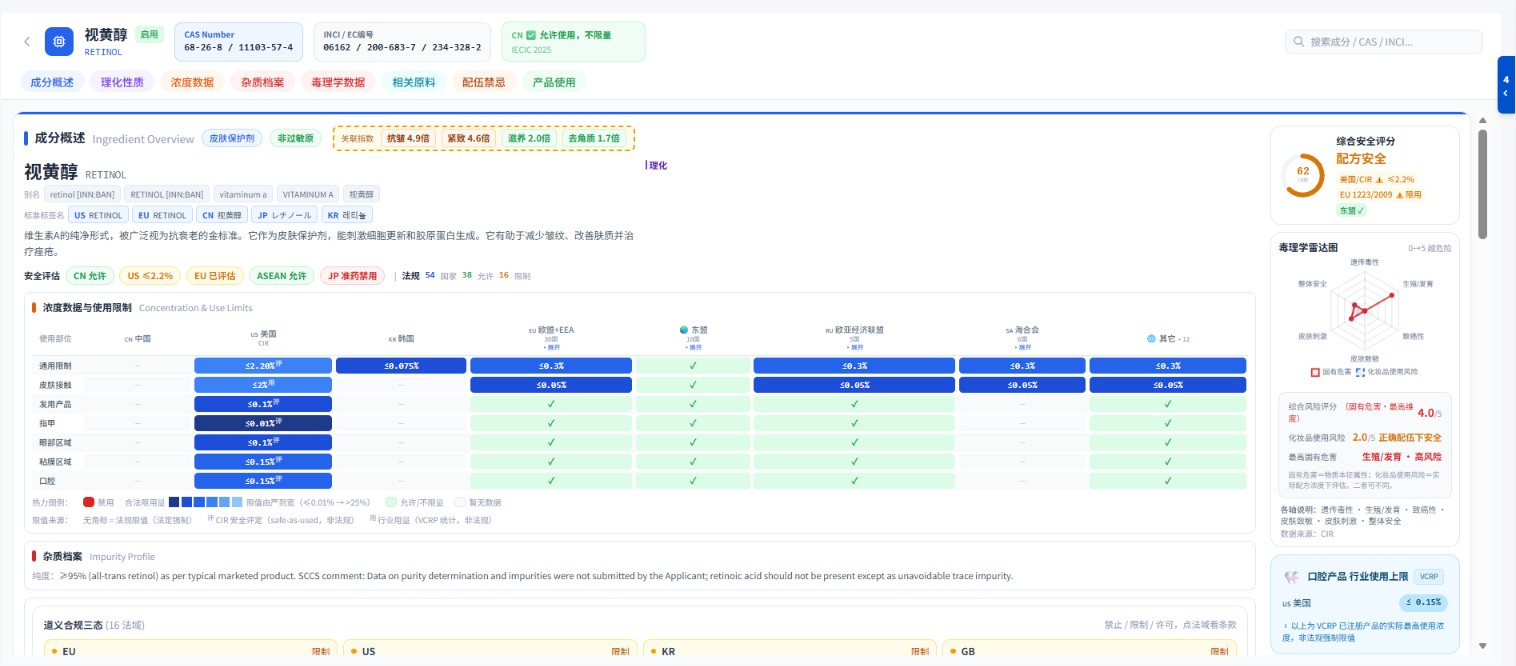Click 其它 checkmark in 口腔 row
The width and height of the screenshot is (1516, 666).
pyautogui.click(x=1168, y=481)
